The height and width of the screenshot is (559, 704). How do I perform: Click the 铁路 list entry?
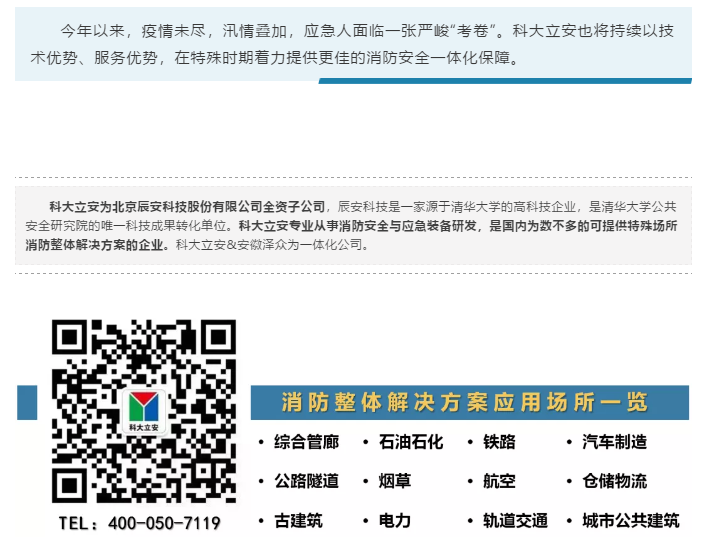tap(499, 442)
